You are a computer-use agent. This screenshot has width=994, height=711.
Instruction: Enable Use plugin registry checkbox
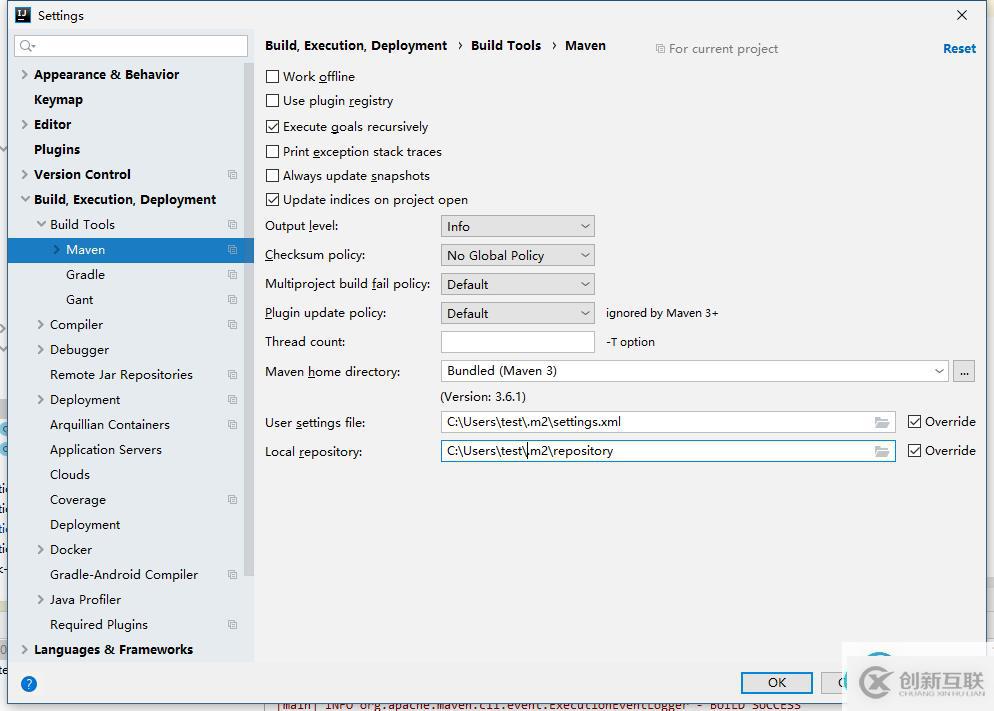[x=273, y=101]
